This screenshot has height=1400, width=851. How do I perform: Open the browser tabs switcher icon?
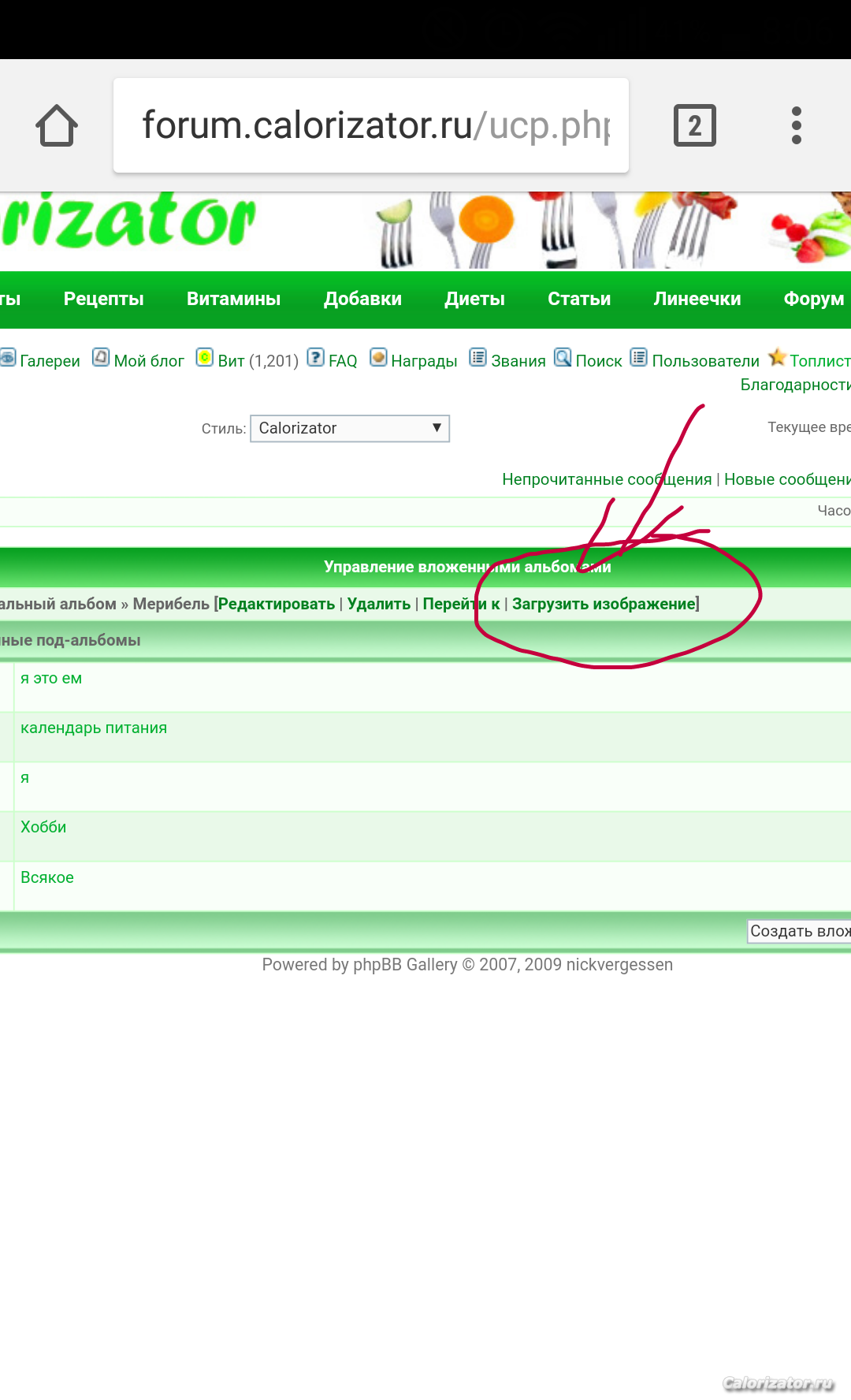click(694, 125)
